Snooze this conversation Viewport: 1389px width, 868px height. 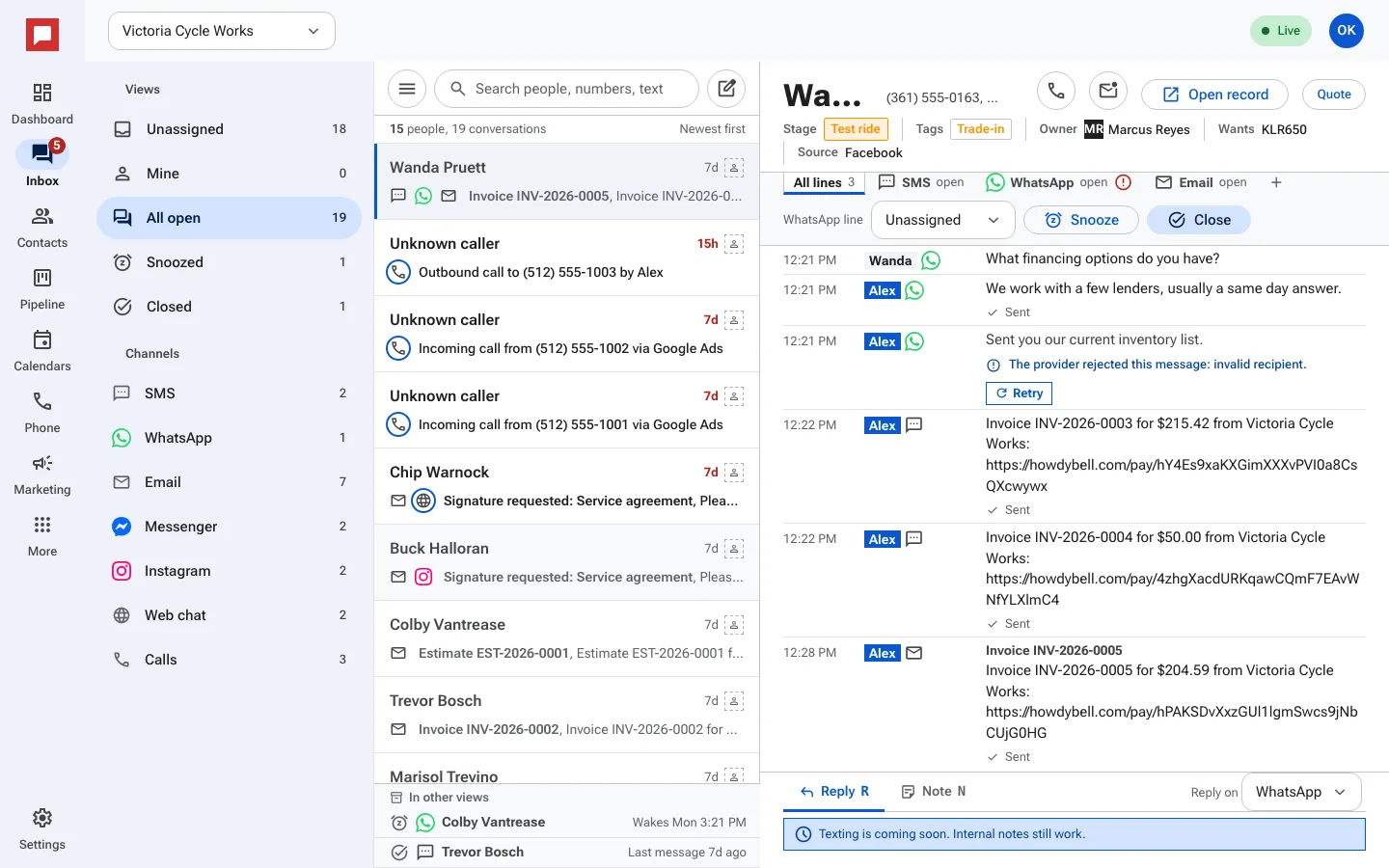pyautogui.click(x=1081, y=220)
